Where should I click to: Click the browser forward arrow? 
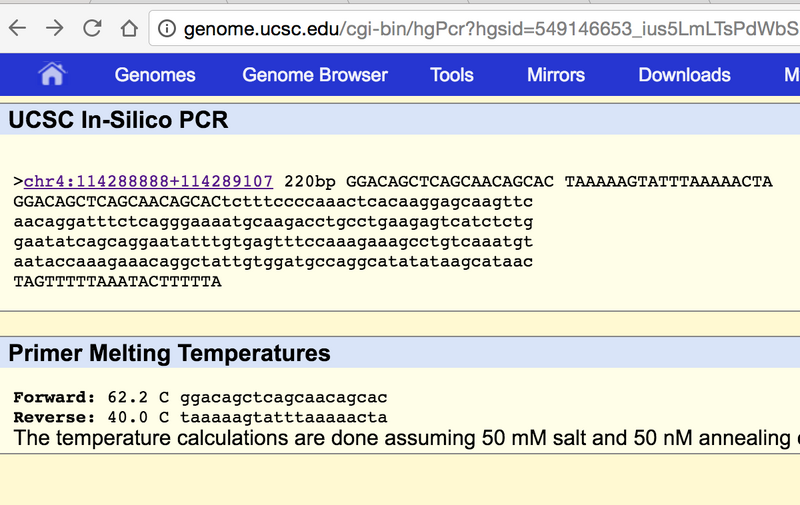[x=55, y=28]
